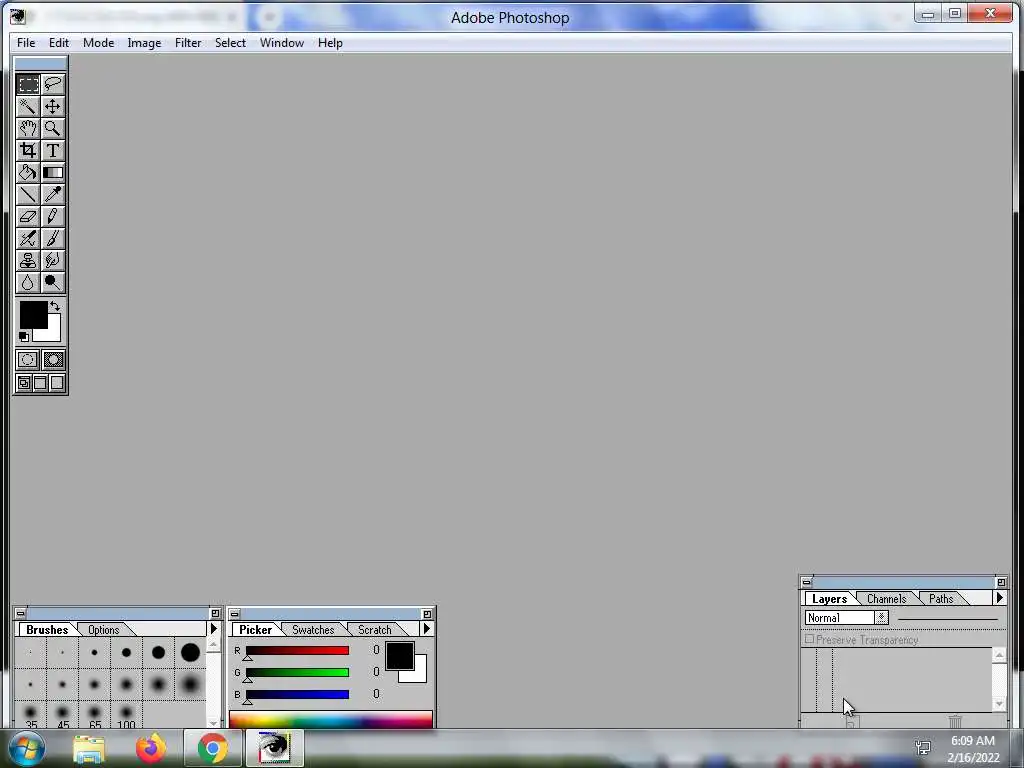Viewport: 1024px width, 768px height.
Task: Select the Rectangular Marquee tool
Action: [28, 84]
